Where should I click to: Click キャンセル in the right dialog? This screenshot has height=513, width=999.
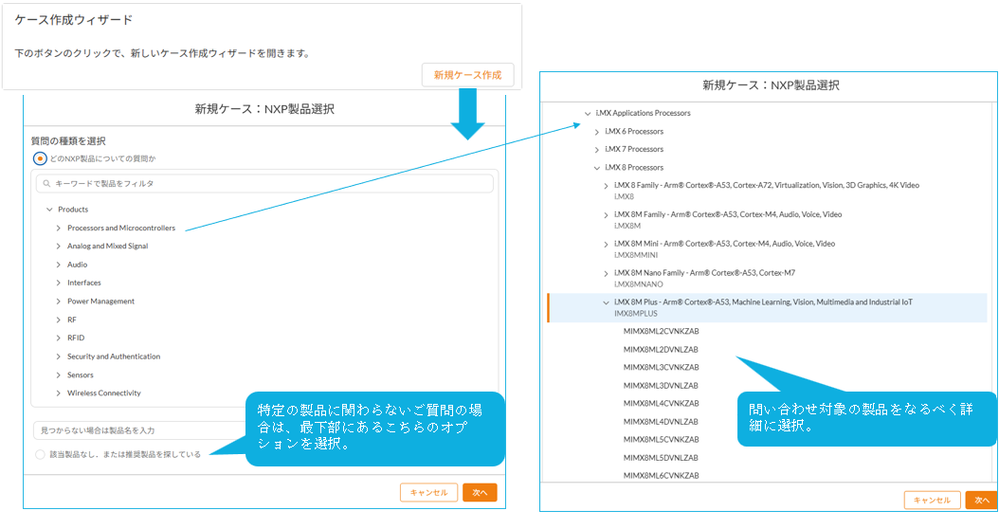(932, 500)
